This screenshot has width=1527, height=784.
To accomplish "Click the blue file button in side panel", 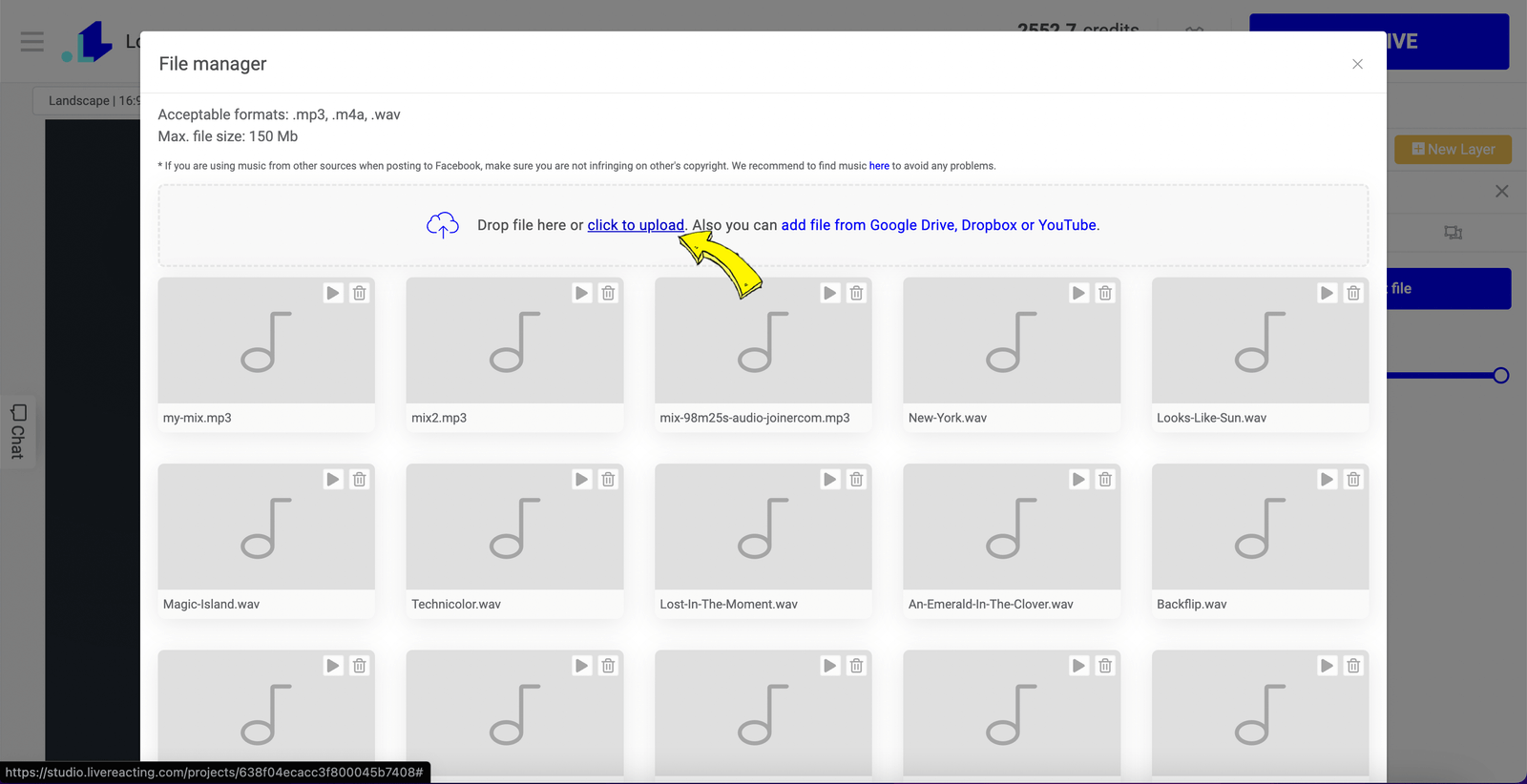I will pos(1449,288).
